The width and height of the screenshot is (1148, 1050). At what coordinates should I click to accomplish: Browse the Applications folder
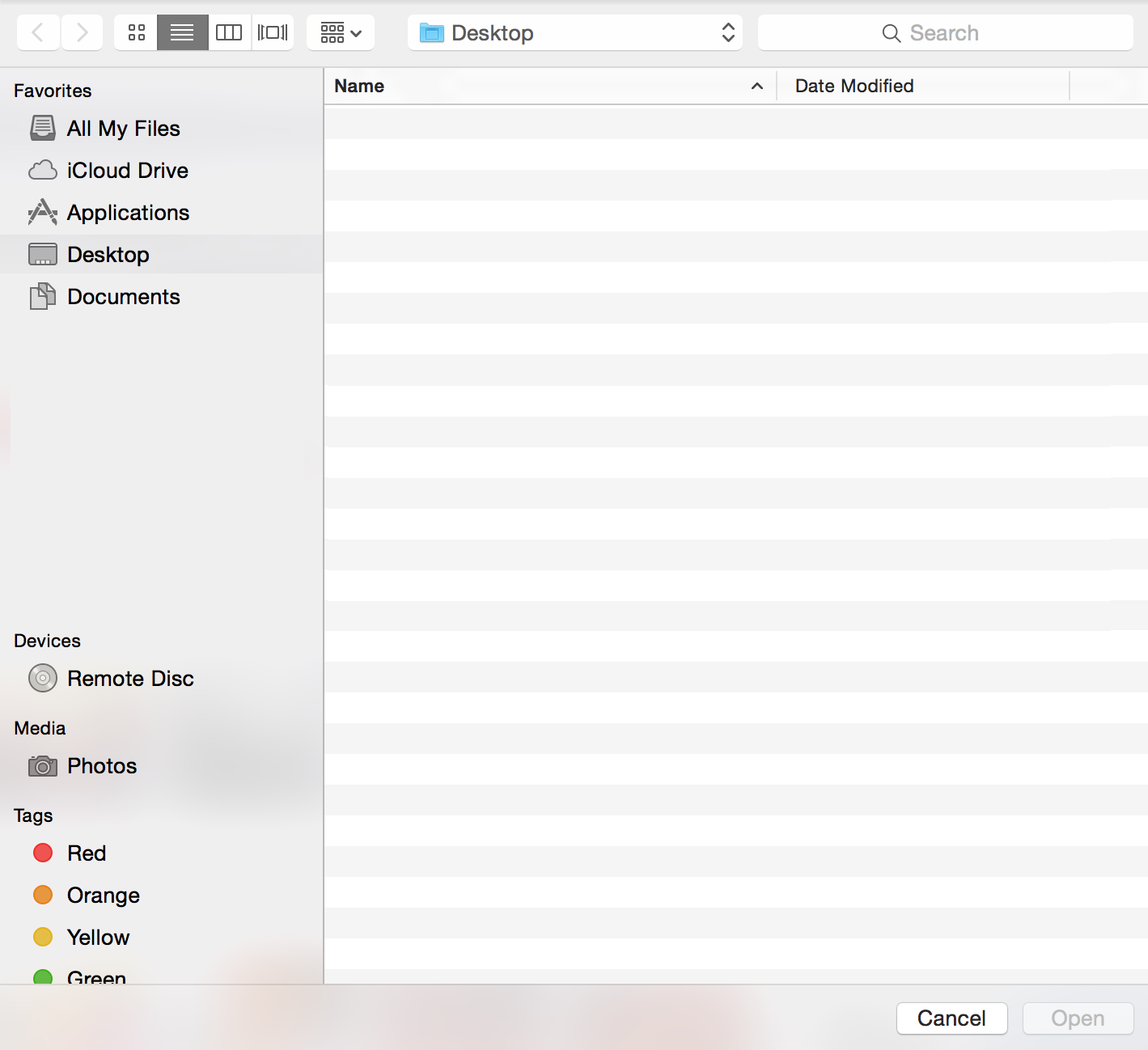(x=126, y=213)
